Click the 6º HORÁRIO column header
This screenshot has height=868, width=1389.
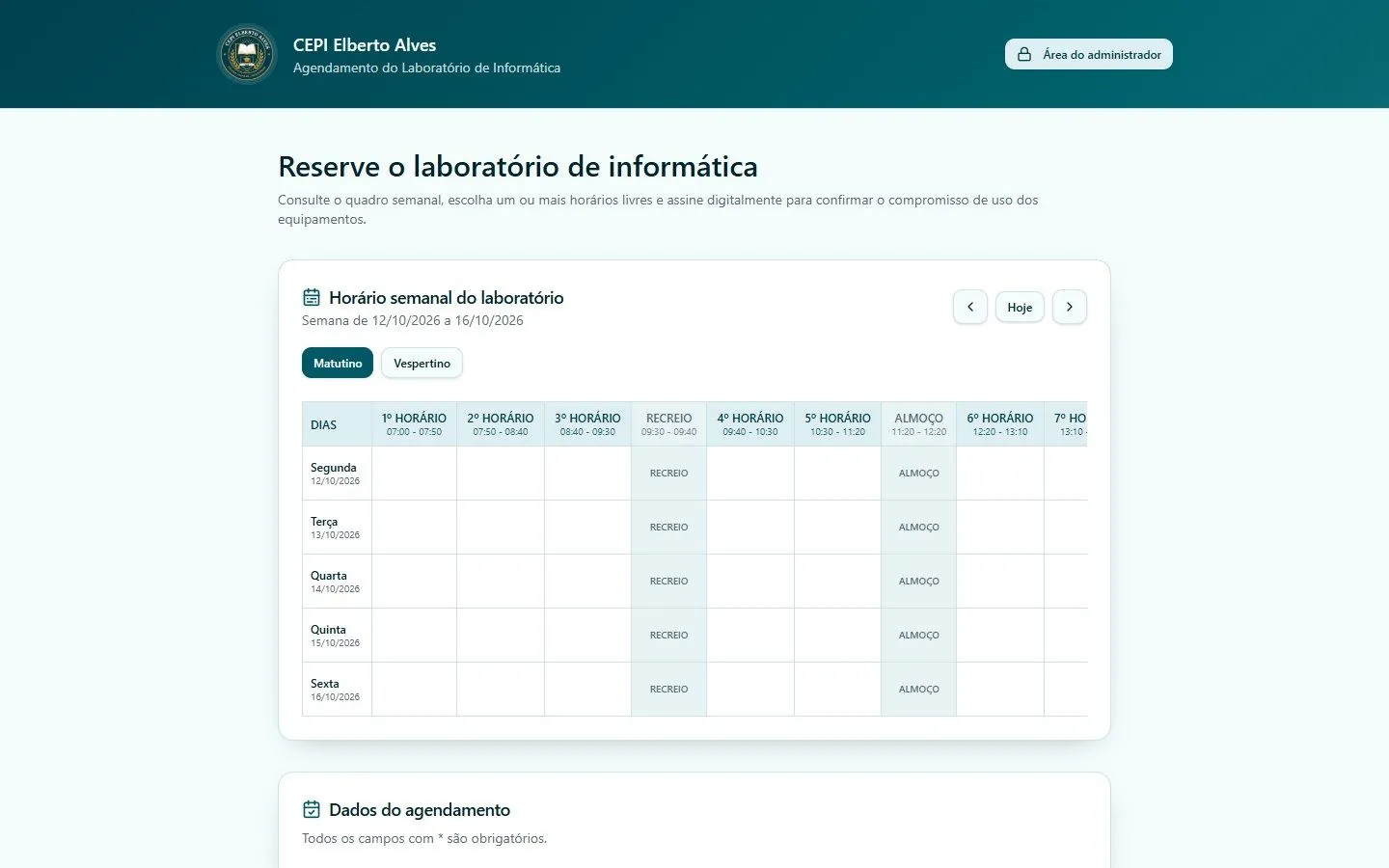[1000, 424]
